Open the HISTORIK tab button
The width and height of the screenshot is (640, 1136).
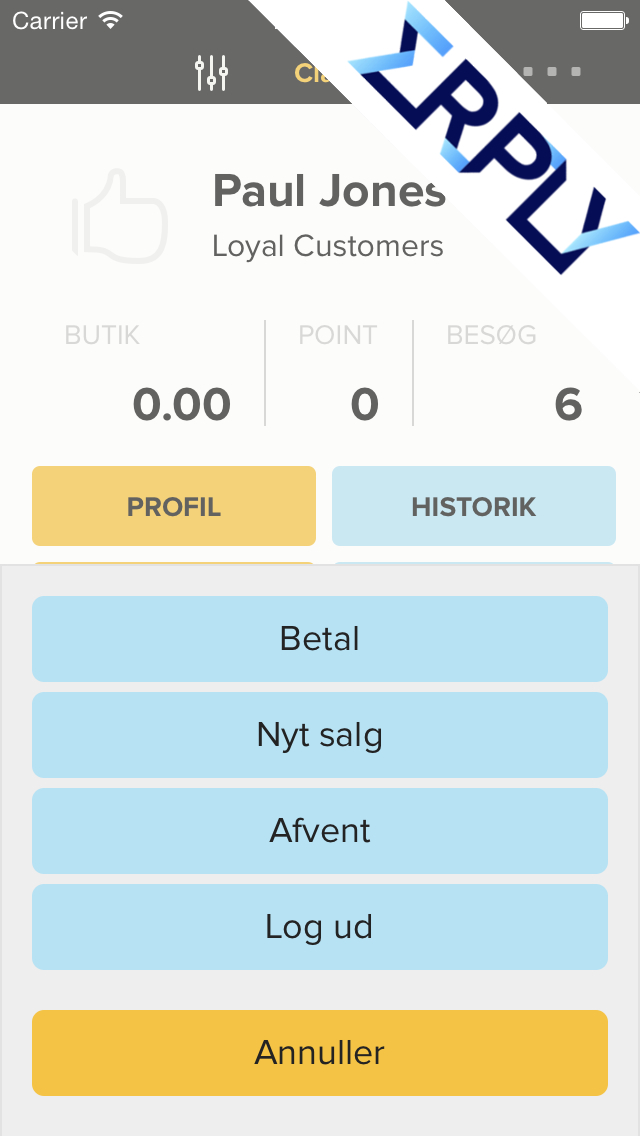pyautogui.click(x=474, y=506)
